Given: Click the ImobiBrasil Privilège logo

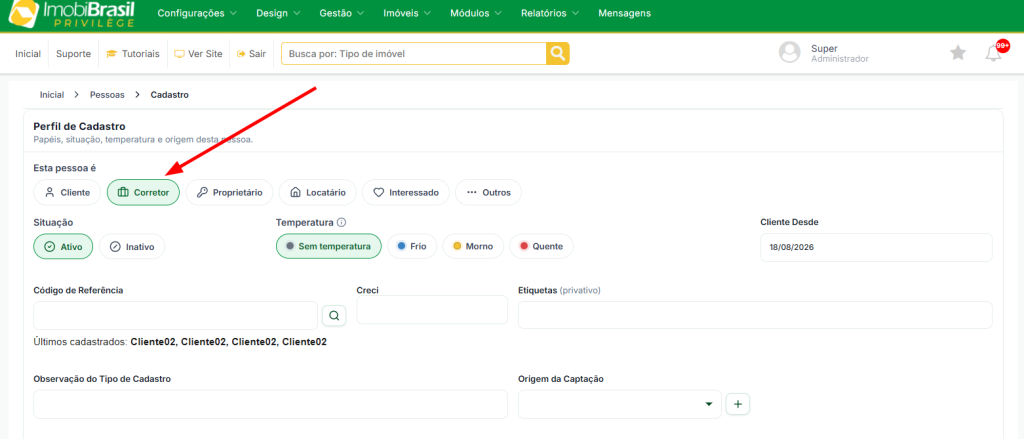Looking at the screenshot, I should point(71,15).
